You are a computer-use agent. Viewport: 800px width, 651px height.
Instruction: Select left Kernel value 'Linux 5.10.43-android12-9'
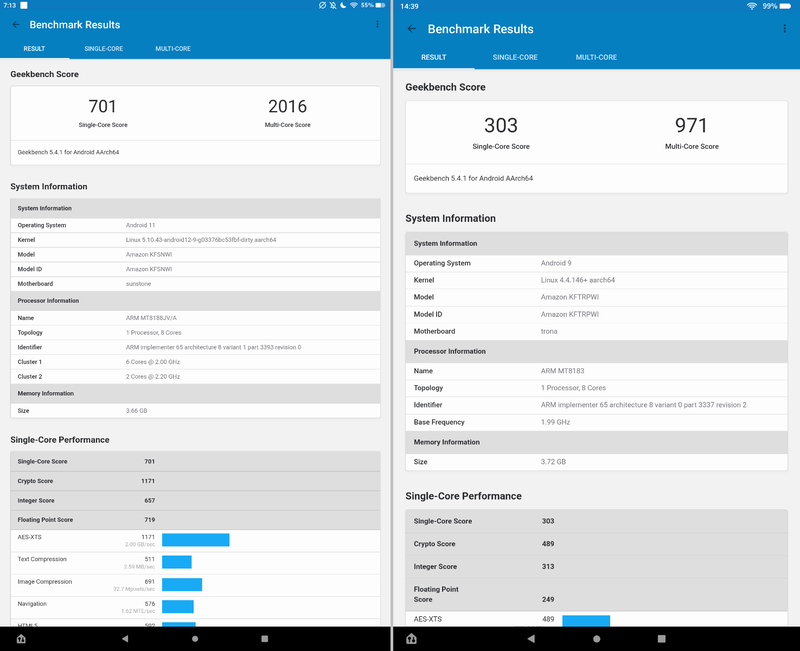(x=201, y=240)
